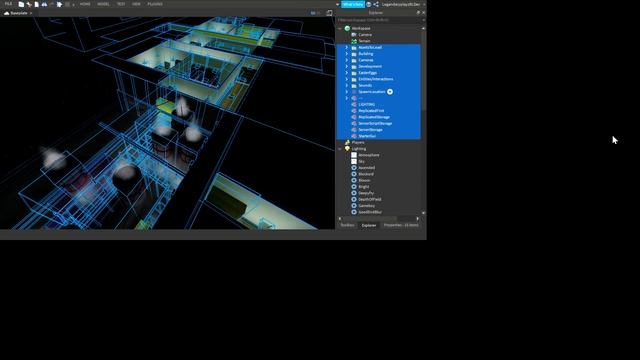Select ReplicatedFirst in the Explorer
Image resolution: width=640 pixels, height=360 pixels.
coord(371,111)
